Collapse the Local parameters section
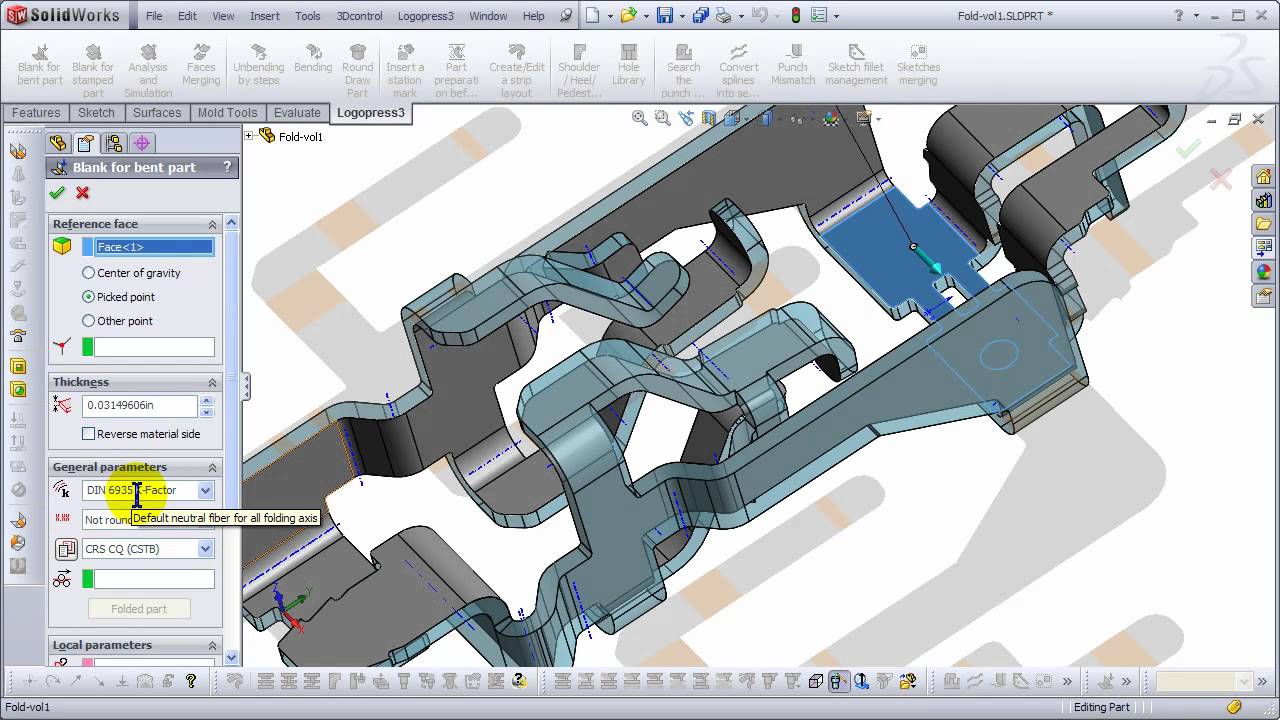This screenshot has width=1280, height=720. [212, 645]
